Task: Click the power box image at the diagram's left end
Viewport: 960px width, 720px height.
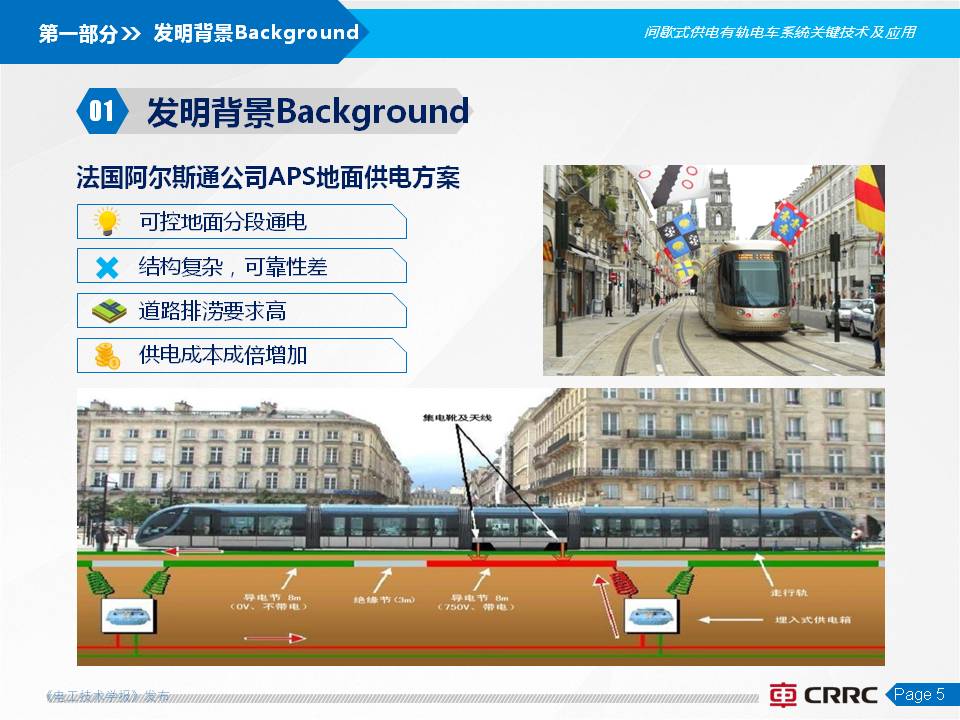Action: (127, 616)
